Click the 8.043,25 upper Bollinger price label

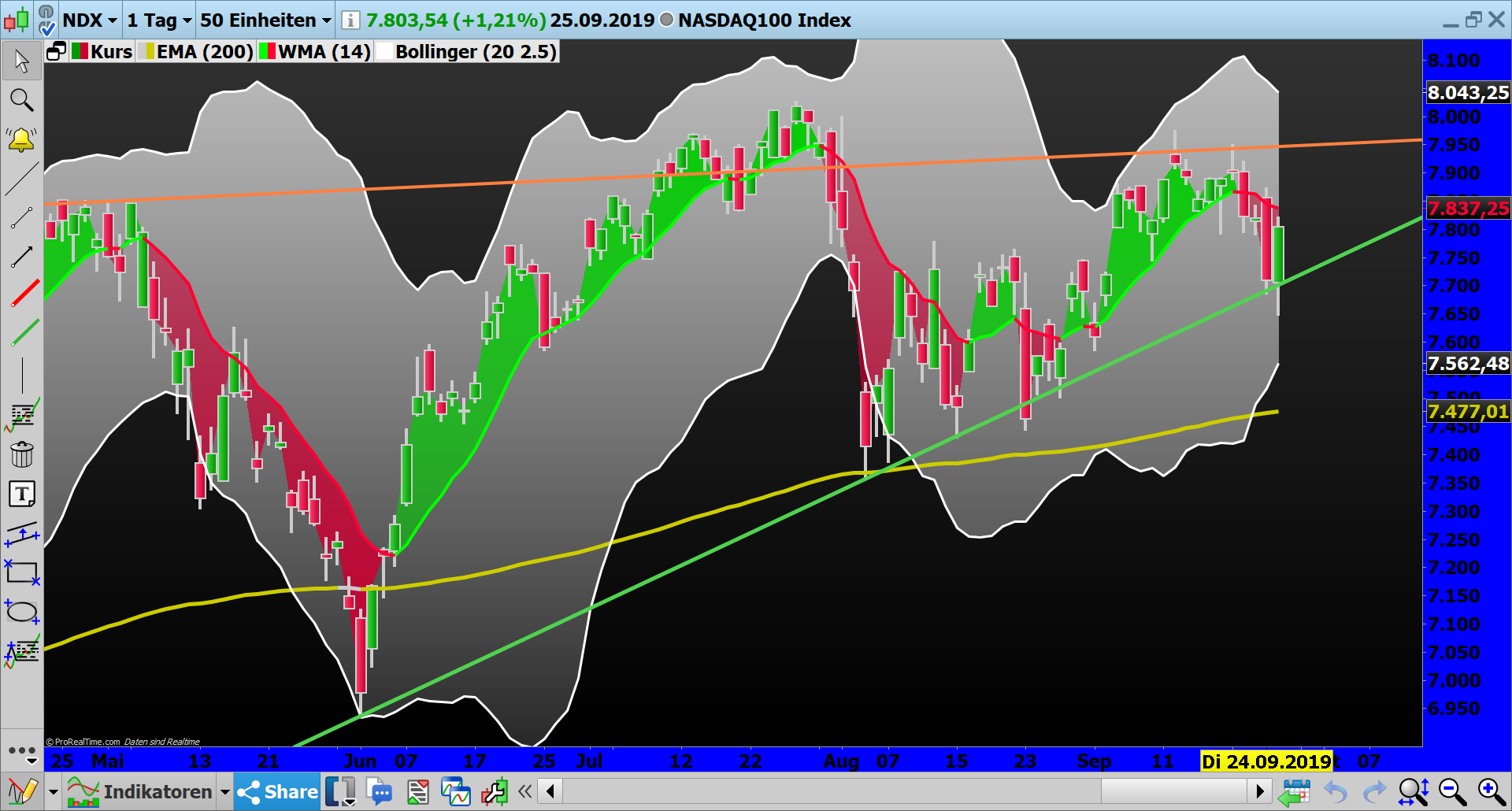(1468, 93)
